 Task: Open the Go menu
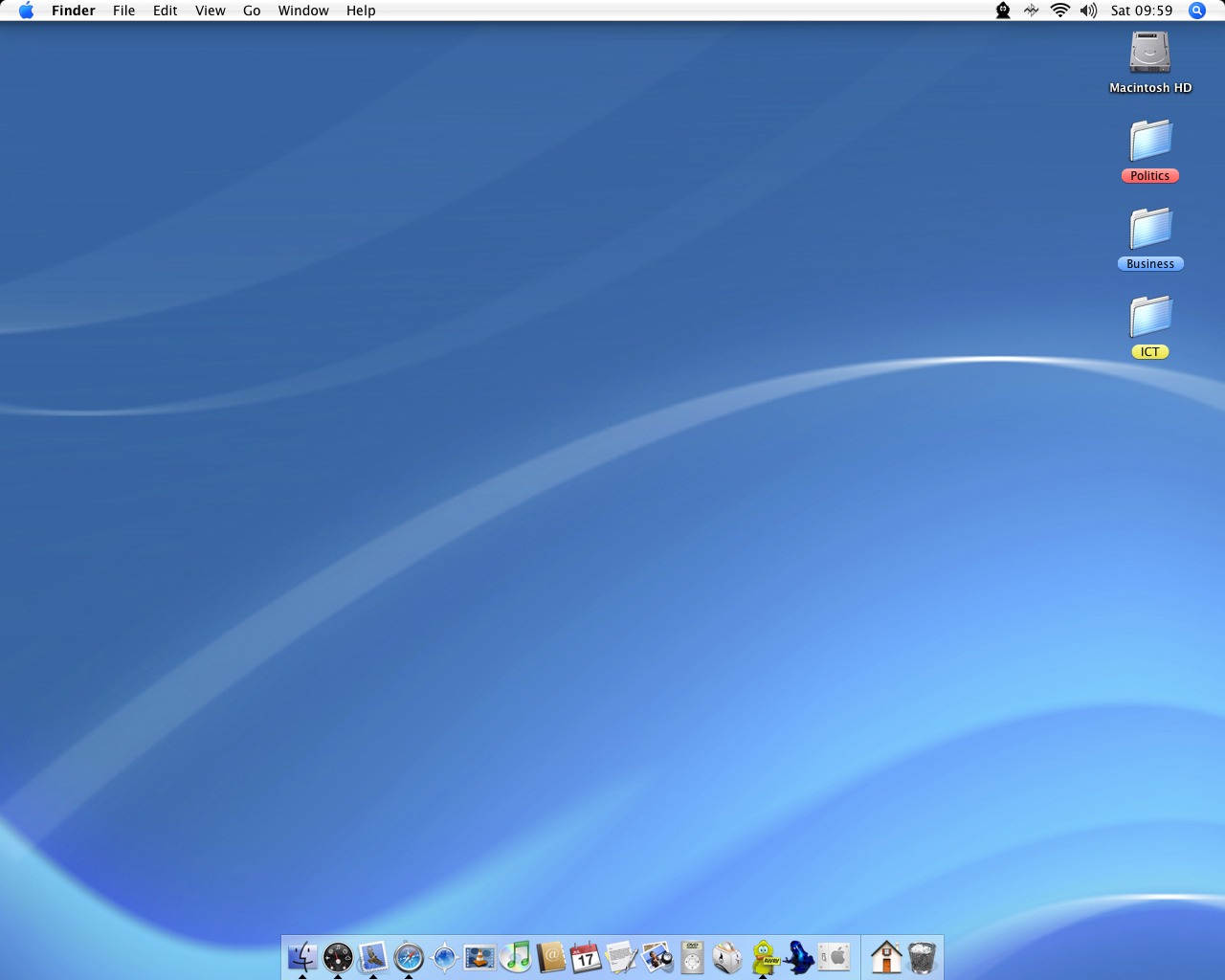coord(252,11)
